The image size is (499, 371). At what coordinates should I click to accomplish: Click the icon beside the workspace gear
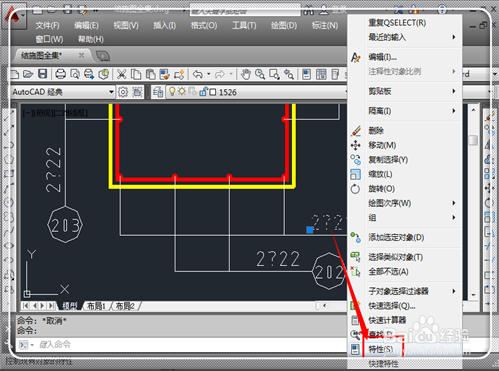[x=137, y=92]
